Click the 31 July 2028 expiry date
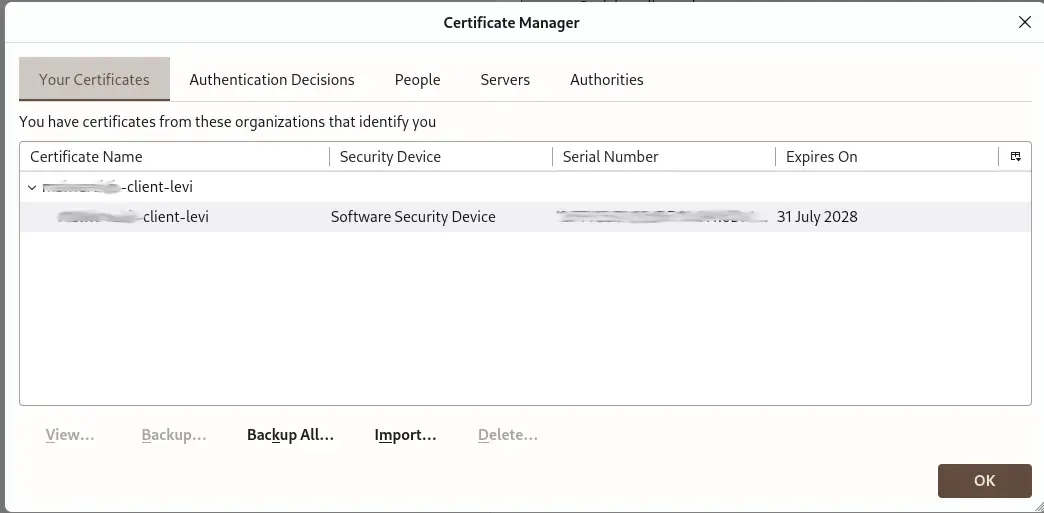The height and width of the screenshot is (513, 1044). (817, 217)
